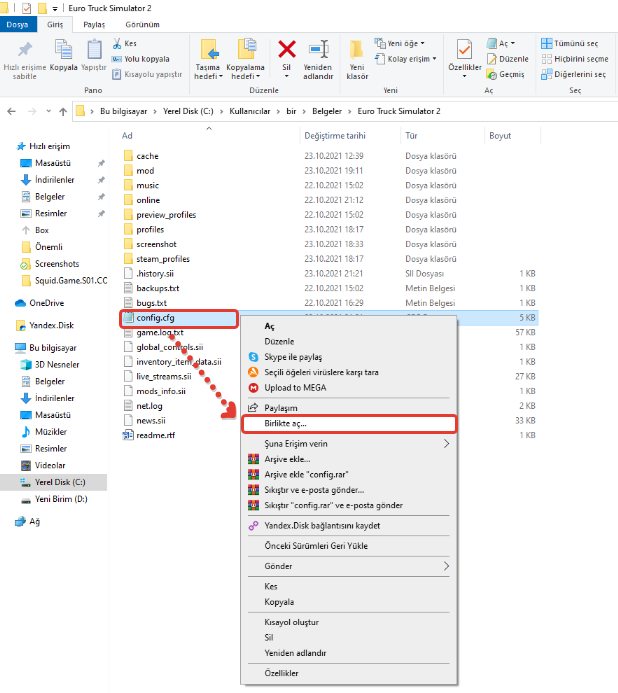Image resolution: width=618 pixels, height=693 pixels.
Task: Click the Yeni klasör icon
Action: pyautogui.click(x=357, y=49)
